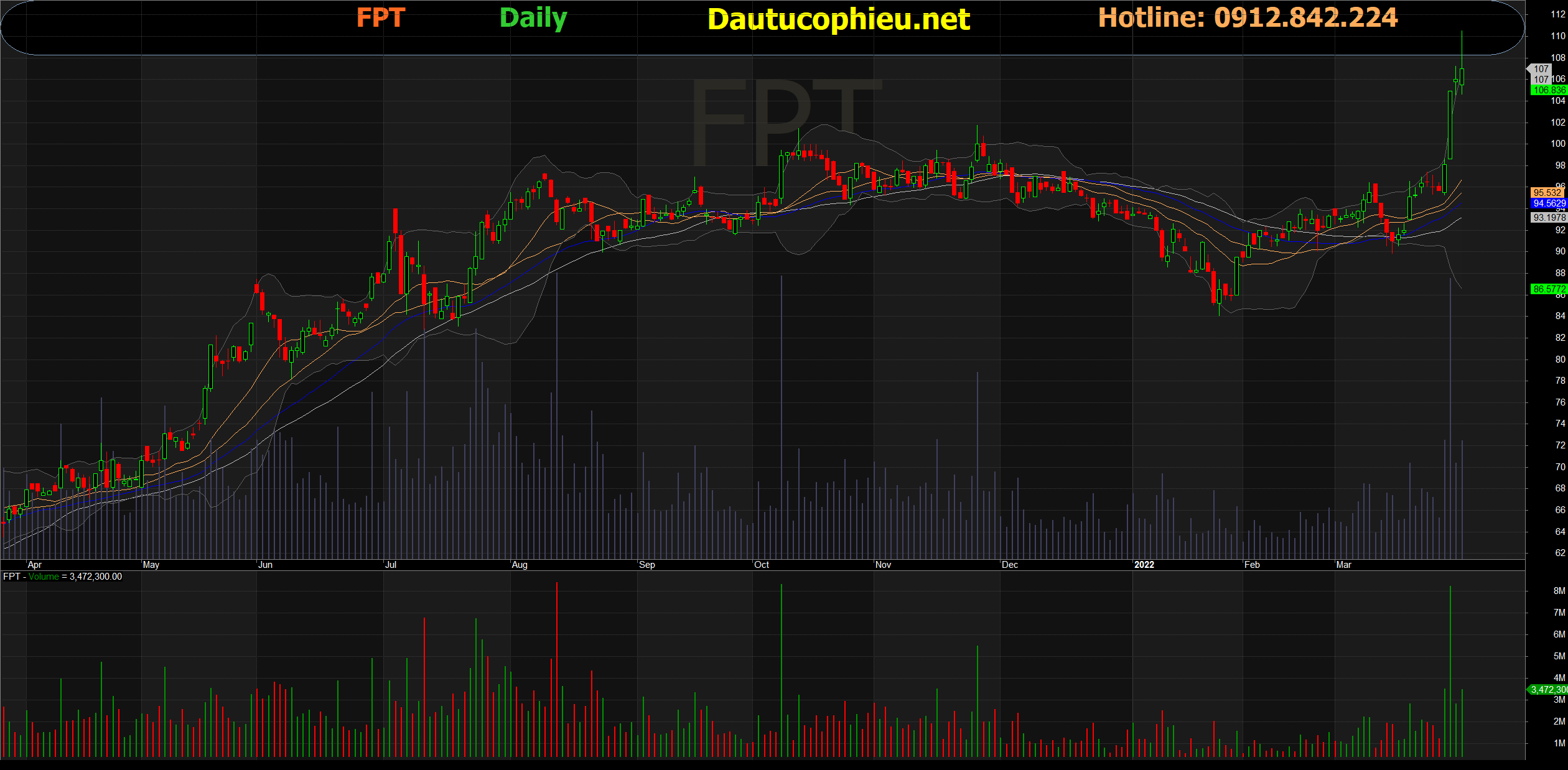The width and height of the screenshot is (1568, 770).
Task: Click the 3,472,300 volume value tag
Action: point(1548,690)
